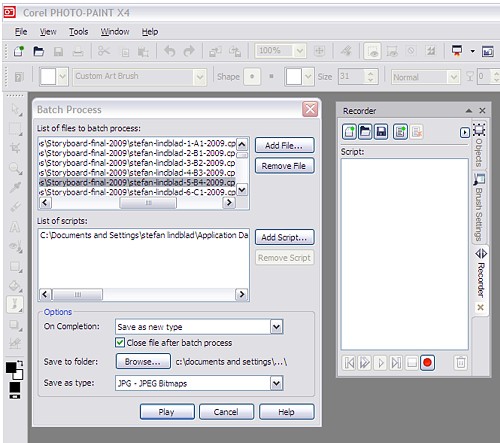
Task: Switch to the Brush Settings docker tab
Action: (479, 207)
